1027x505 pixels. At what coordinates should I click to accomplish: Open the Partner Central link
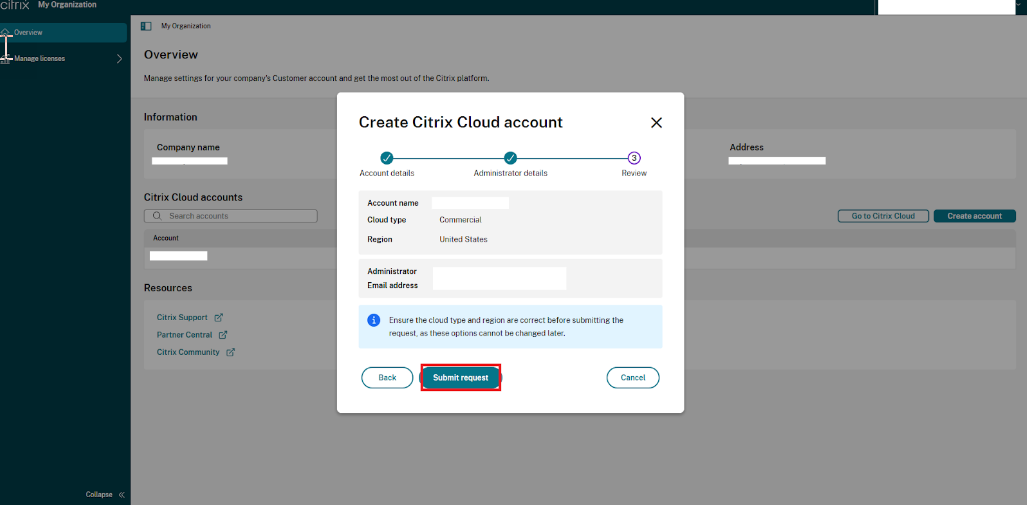(x=185, y=335)
